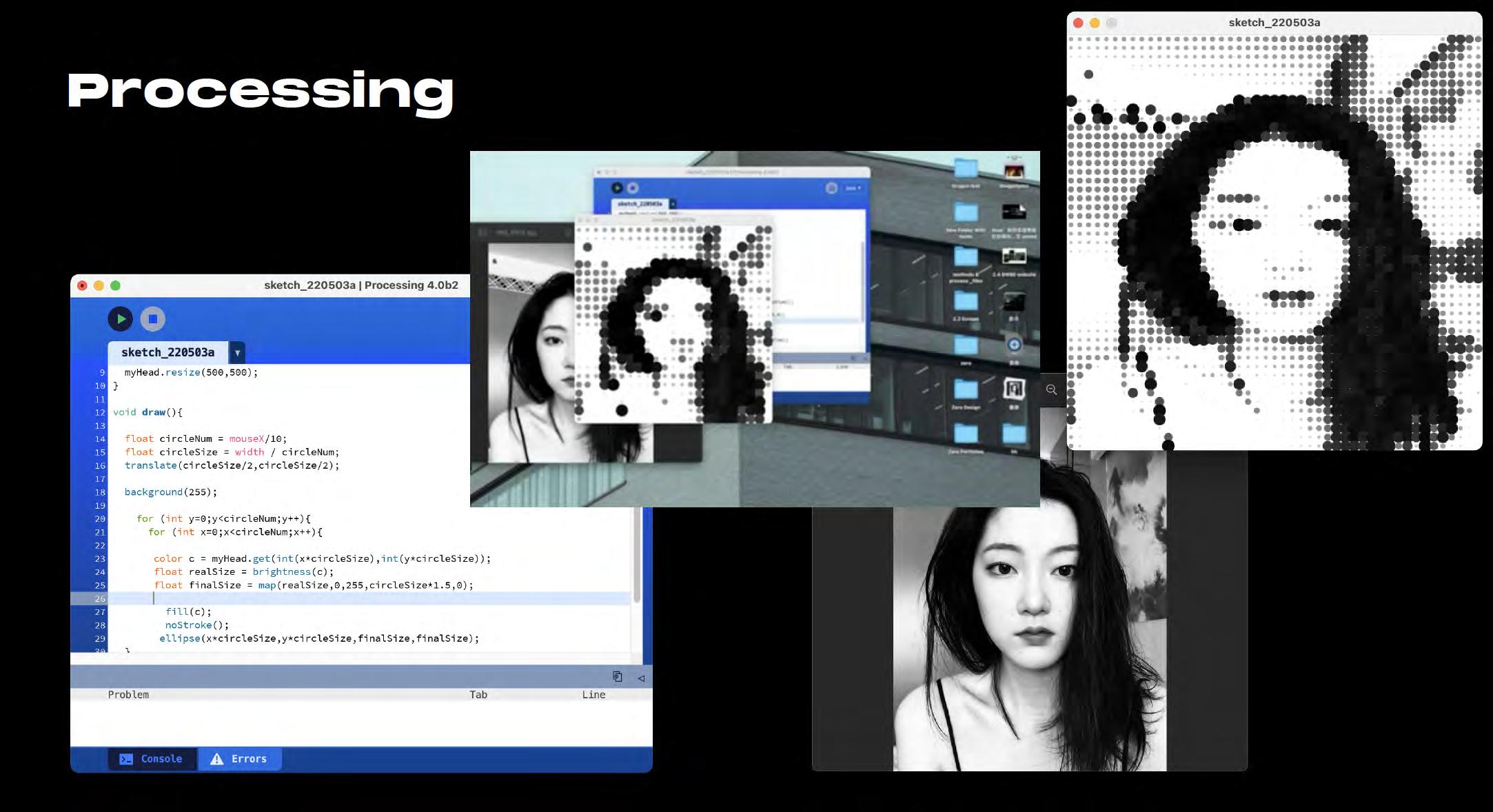
Task: Click the zoom-out magnifier icon beside the photo viewer
Action: coord(1051,389)
